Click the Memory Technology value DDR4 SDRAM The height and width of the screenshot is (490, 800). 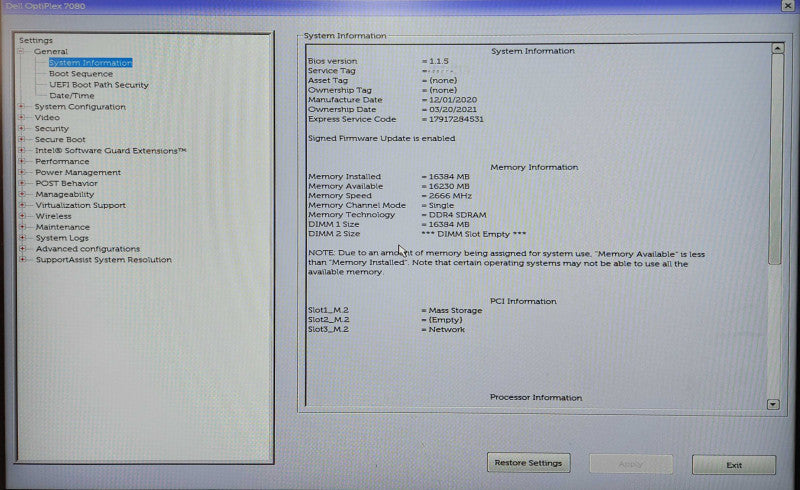[x=457, y=215]
